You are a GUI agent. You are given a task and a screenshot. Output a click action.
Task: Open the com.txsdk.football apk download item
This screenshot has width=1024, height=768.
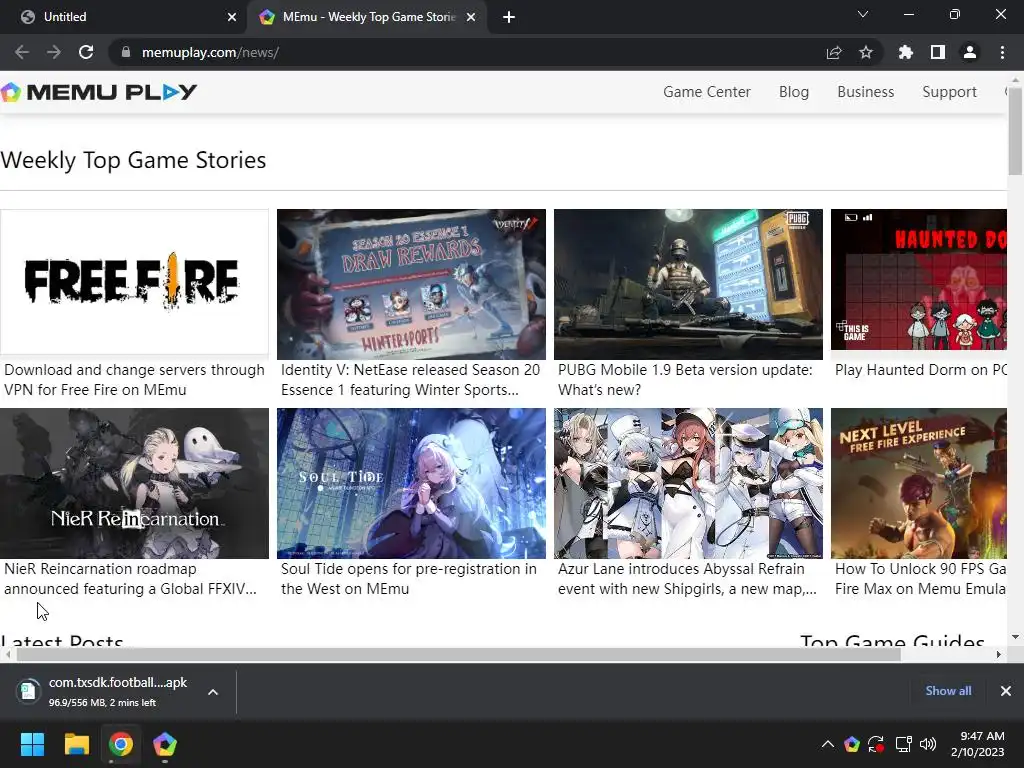[104, 692]
